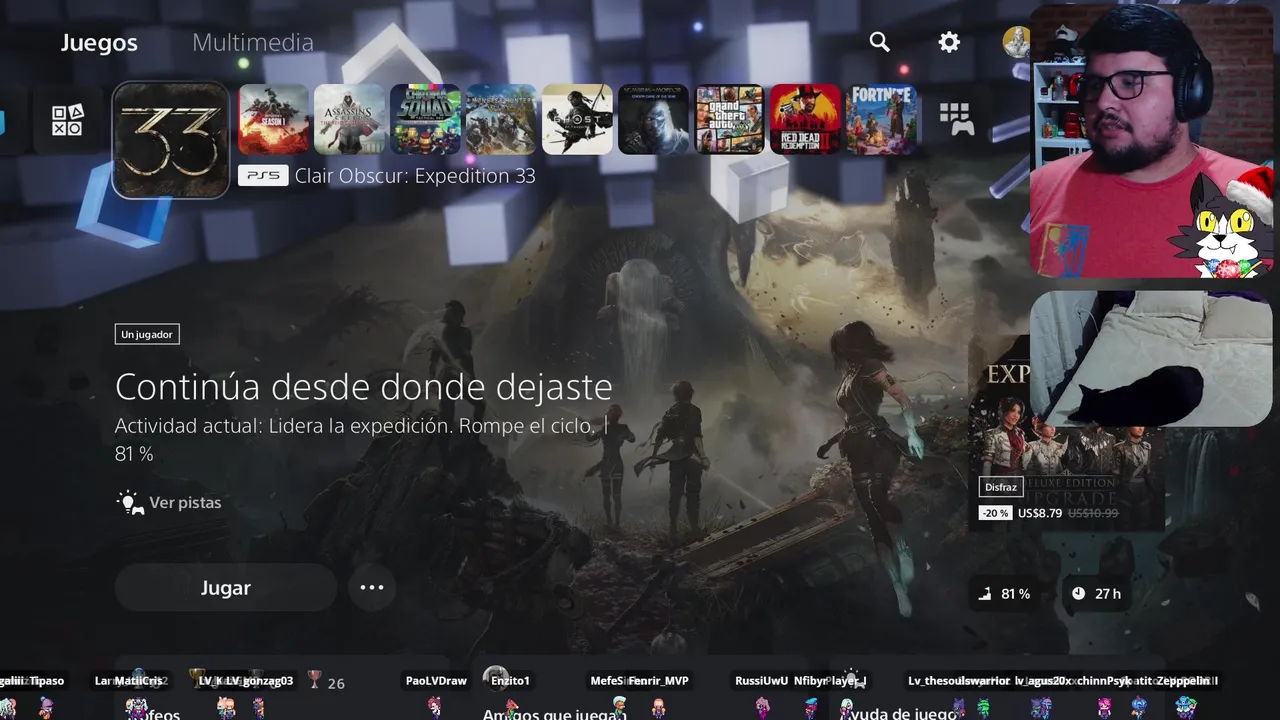
Task: Click the PS5 platform badge
Action: coord(263,176)
